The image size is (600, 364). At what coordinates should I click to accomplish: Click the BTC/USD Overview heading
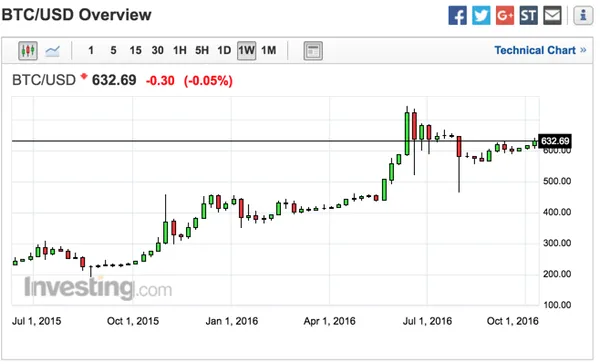pyautogui.click(x=77, y=15)
